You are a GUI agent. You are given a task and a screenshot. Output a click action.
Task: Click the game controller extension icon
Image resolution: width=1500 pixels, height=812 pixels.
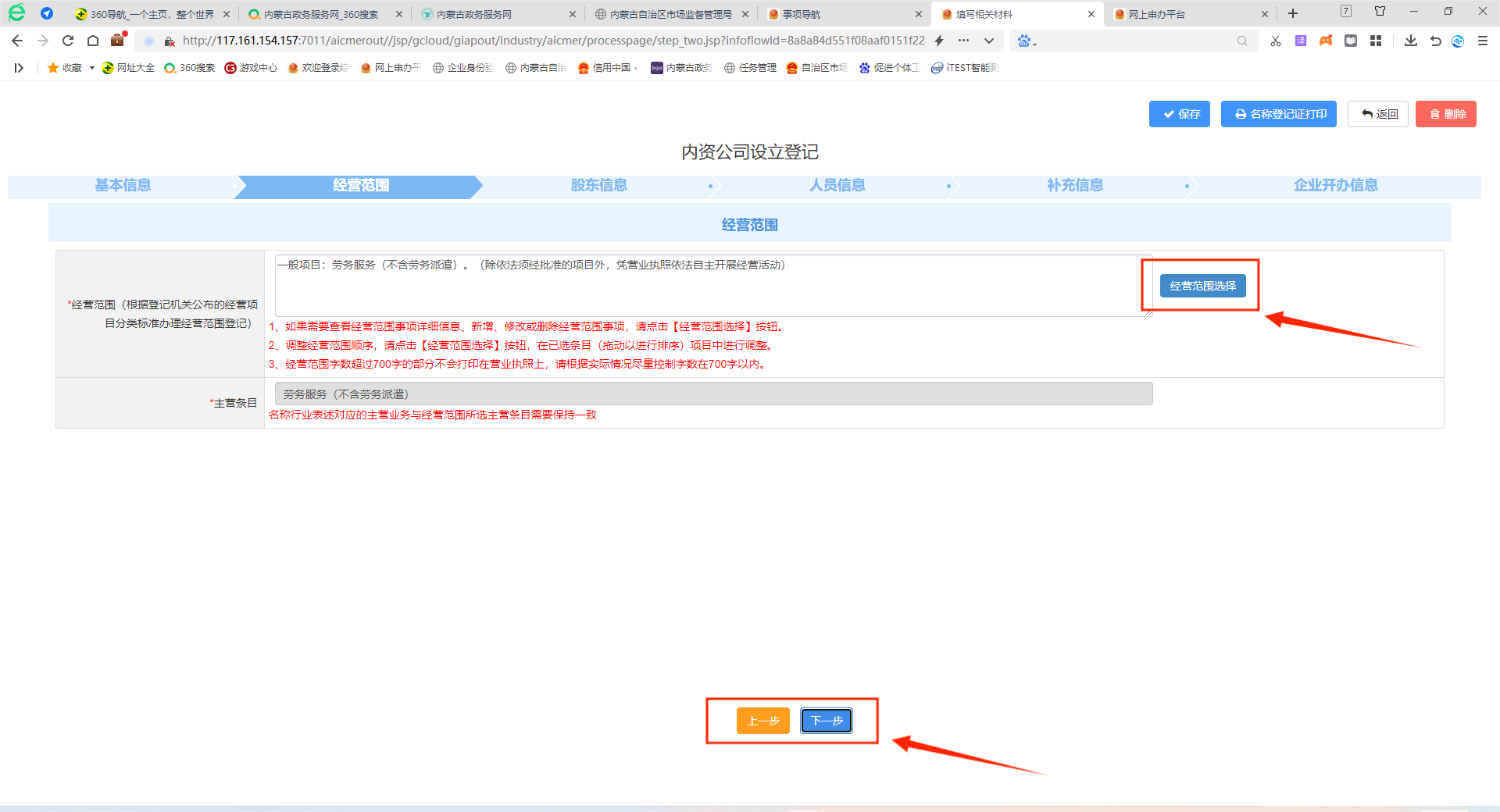1326,41
